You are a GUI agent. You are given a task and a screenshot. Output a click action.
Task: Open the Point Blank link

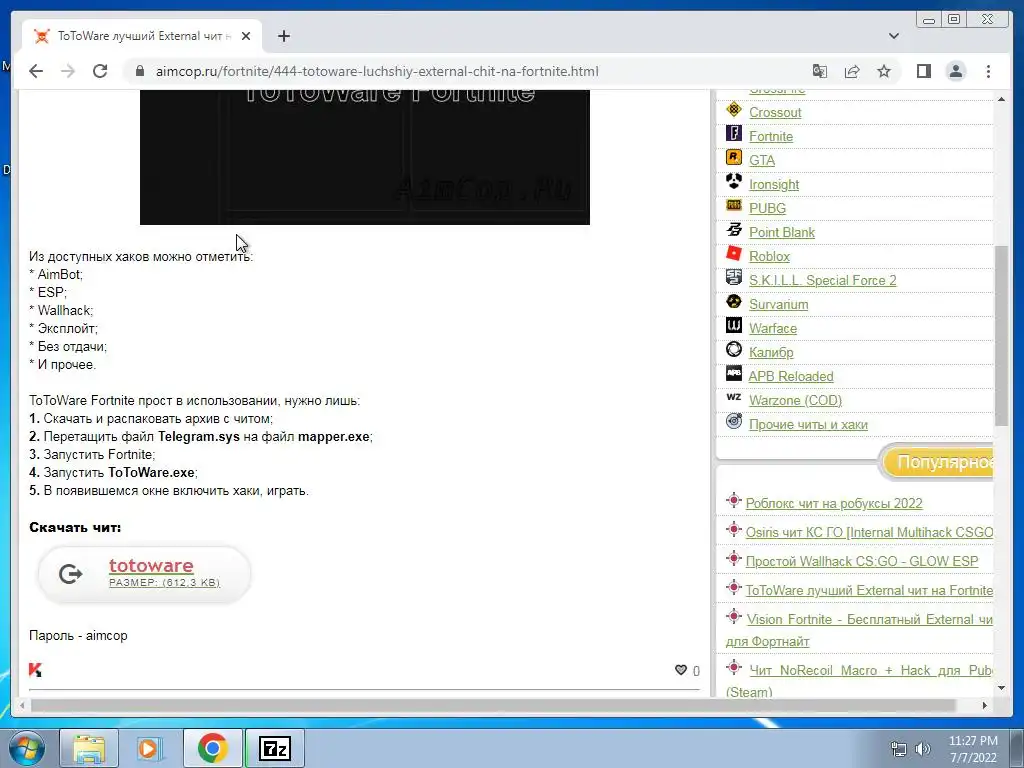point(782,232)
